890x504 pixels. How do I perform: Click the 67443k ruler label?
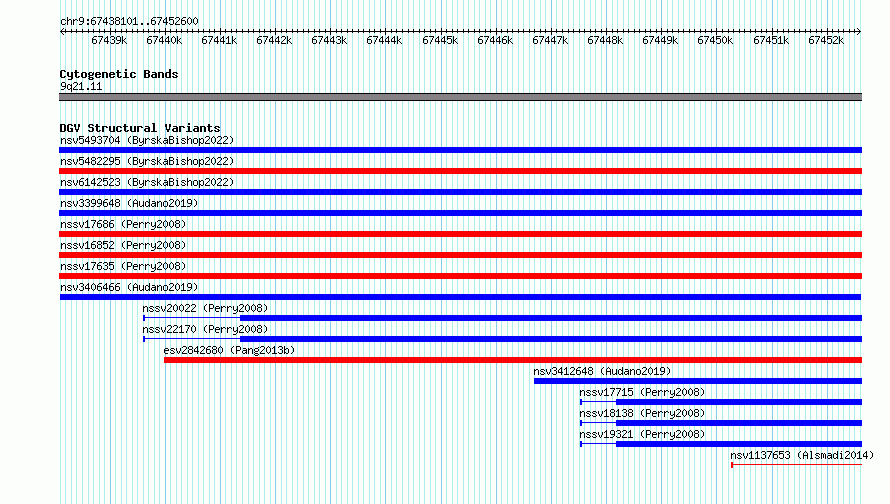(x=329, y=40)
